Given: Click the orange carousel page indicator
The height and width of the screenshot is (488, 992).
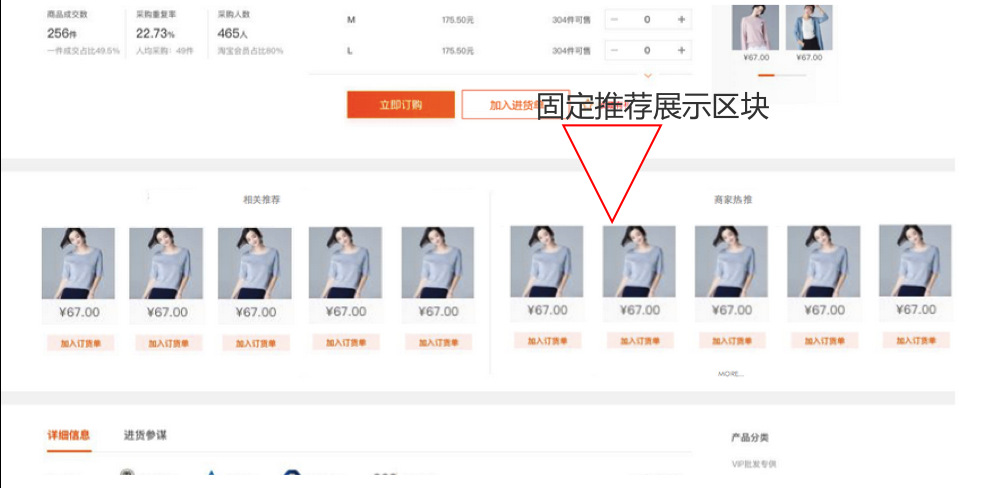Looking at the screenshot, I should click(x=766, y=75).
